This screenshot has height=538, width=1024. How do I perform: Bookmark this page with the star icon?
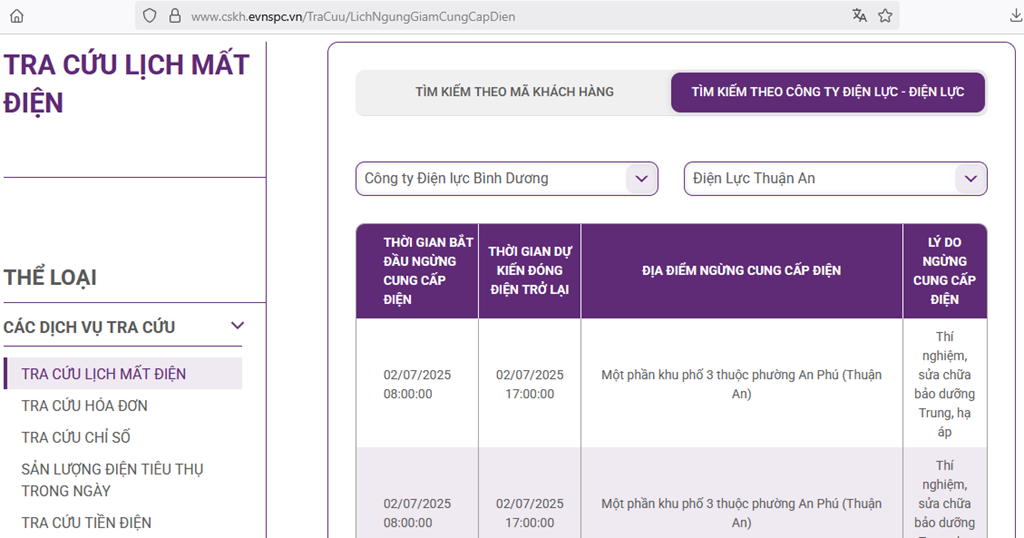(x=885, y=16)
